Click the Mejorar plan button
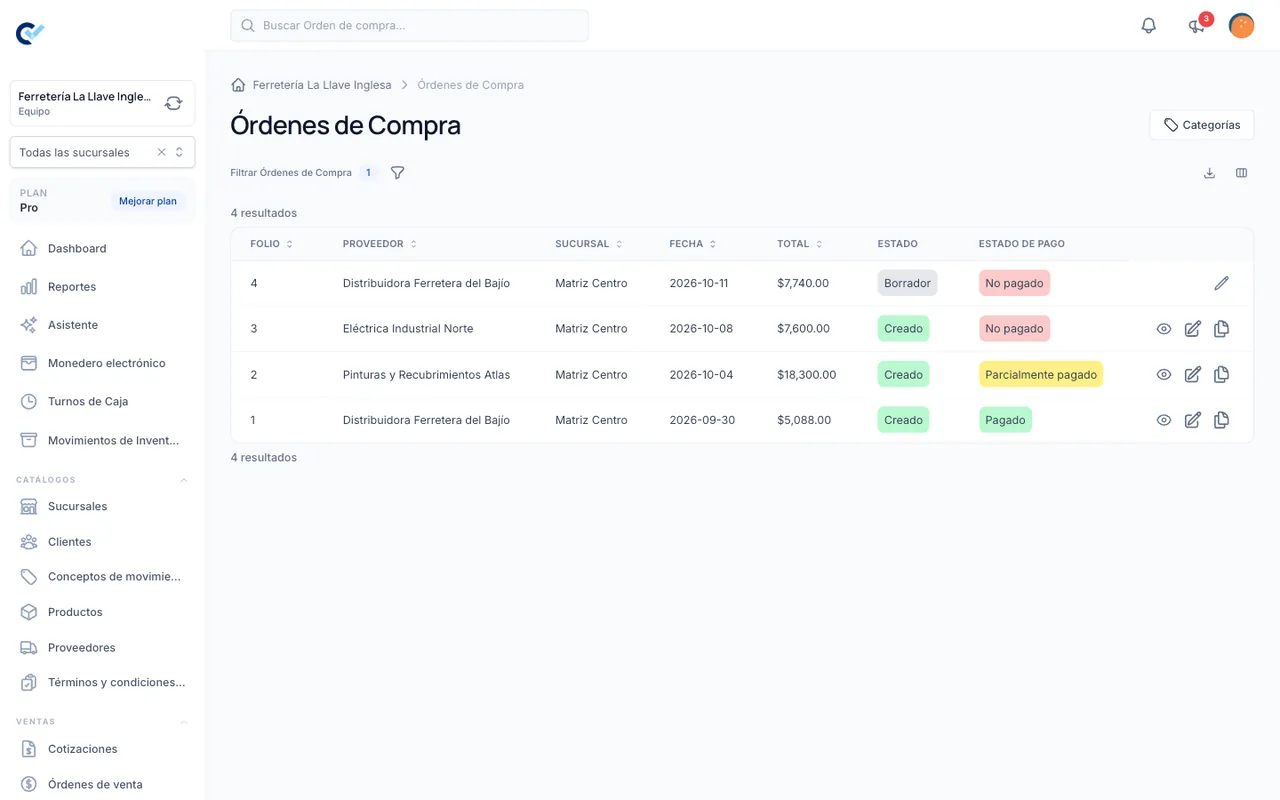 click(x=148, y=201)
